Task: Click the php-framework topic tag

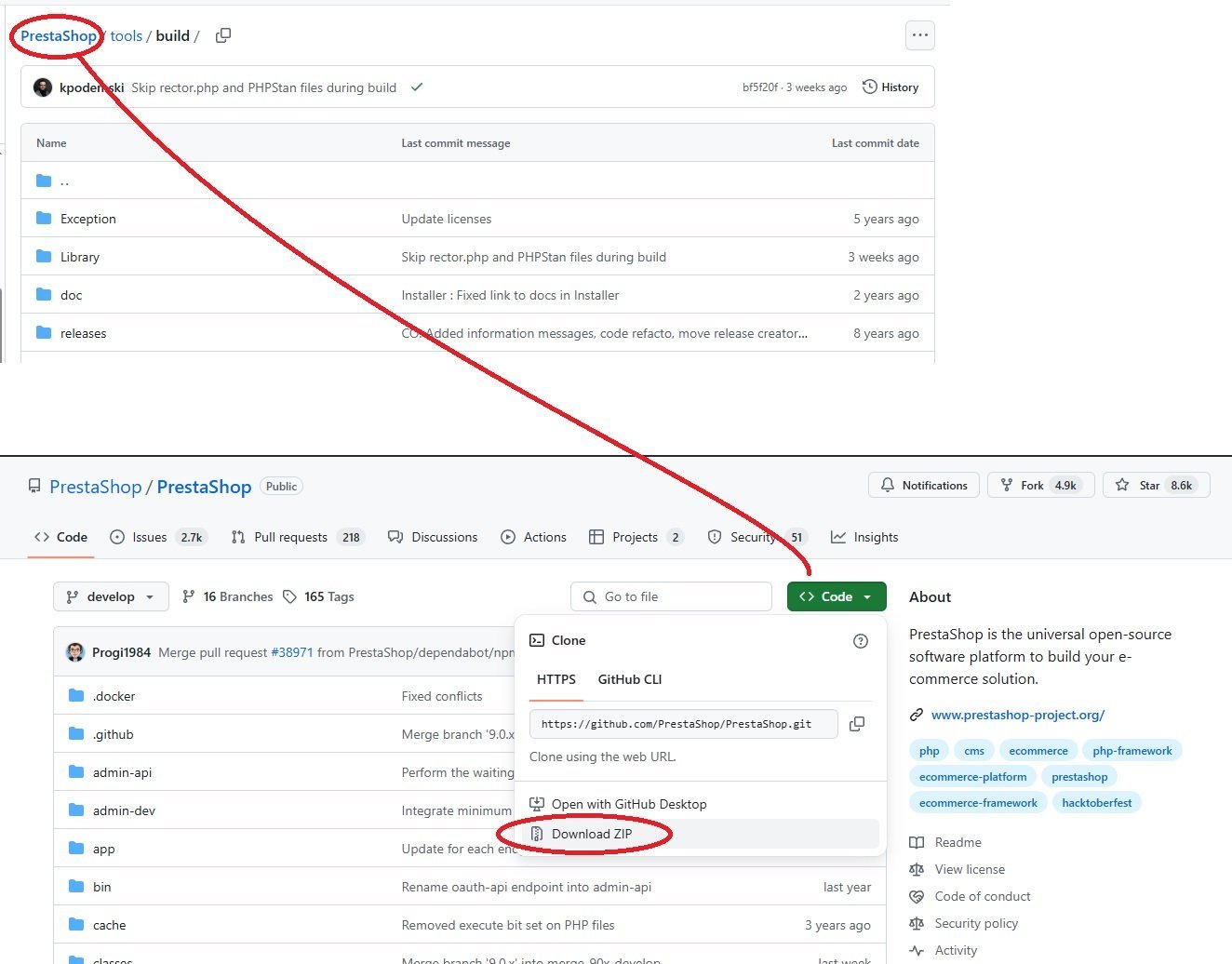Action: [1132, 751]
